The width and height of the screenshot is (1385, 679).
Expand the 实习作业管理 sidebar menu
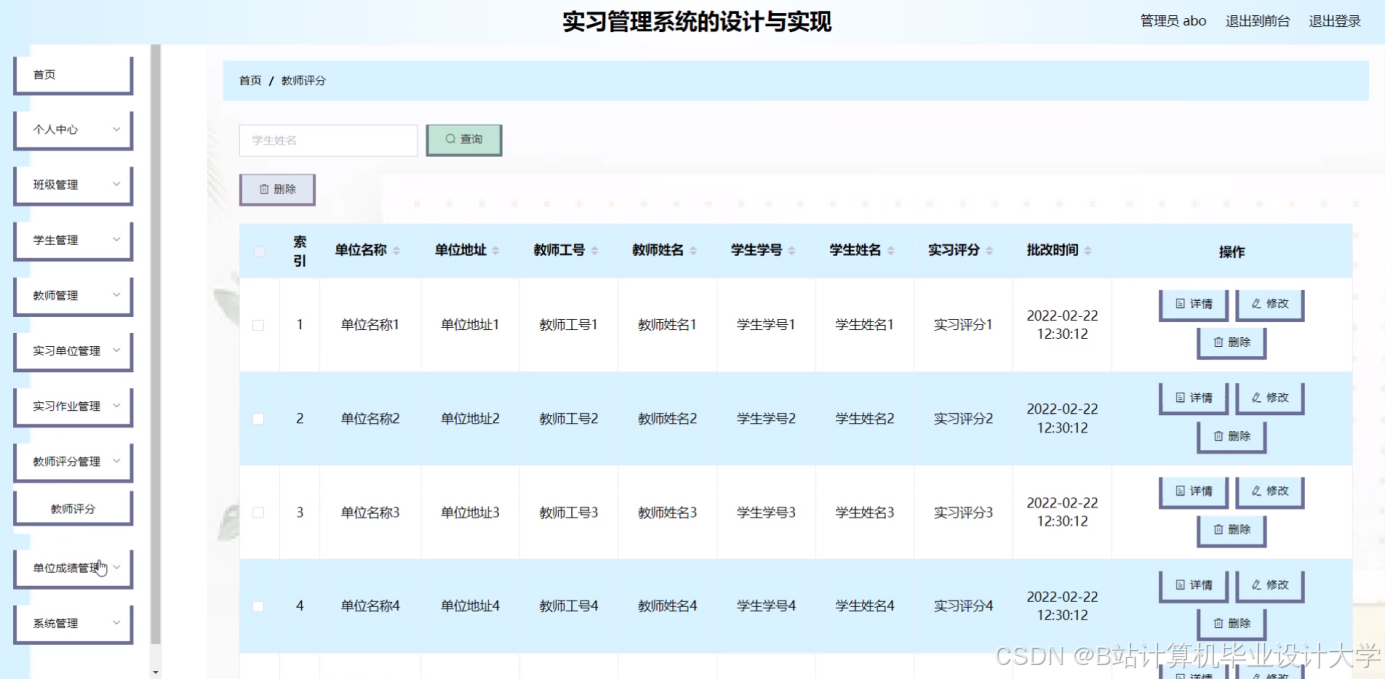73,407
